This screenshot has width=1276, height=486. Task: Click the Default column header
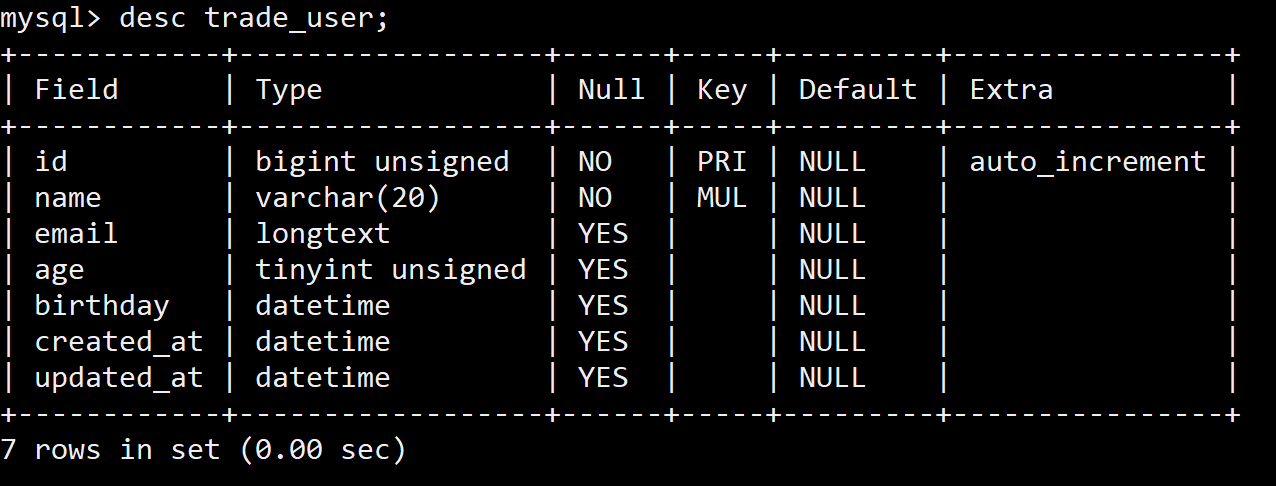click(x=857, y=90)
